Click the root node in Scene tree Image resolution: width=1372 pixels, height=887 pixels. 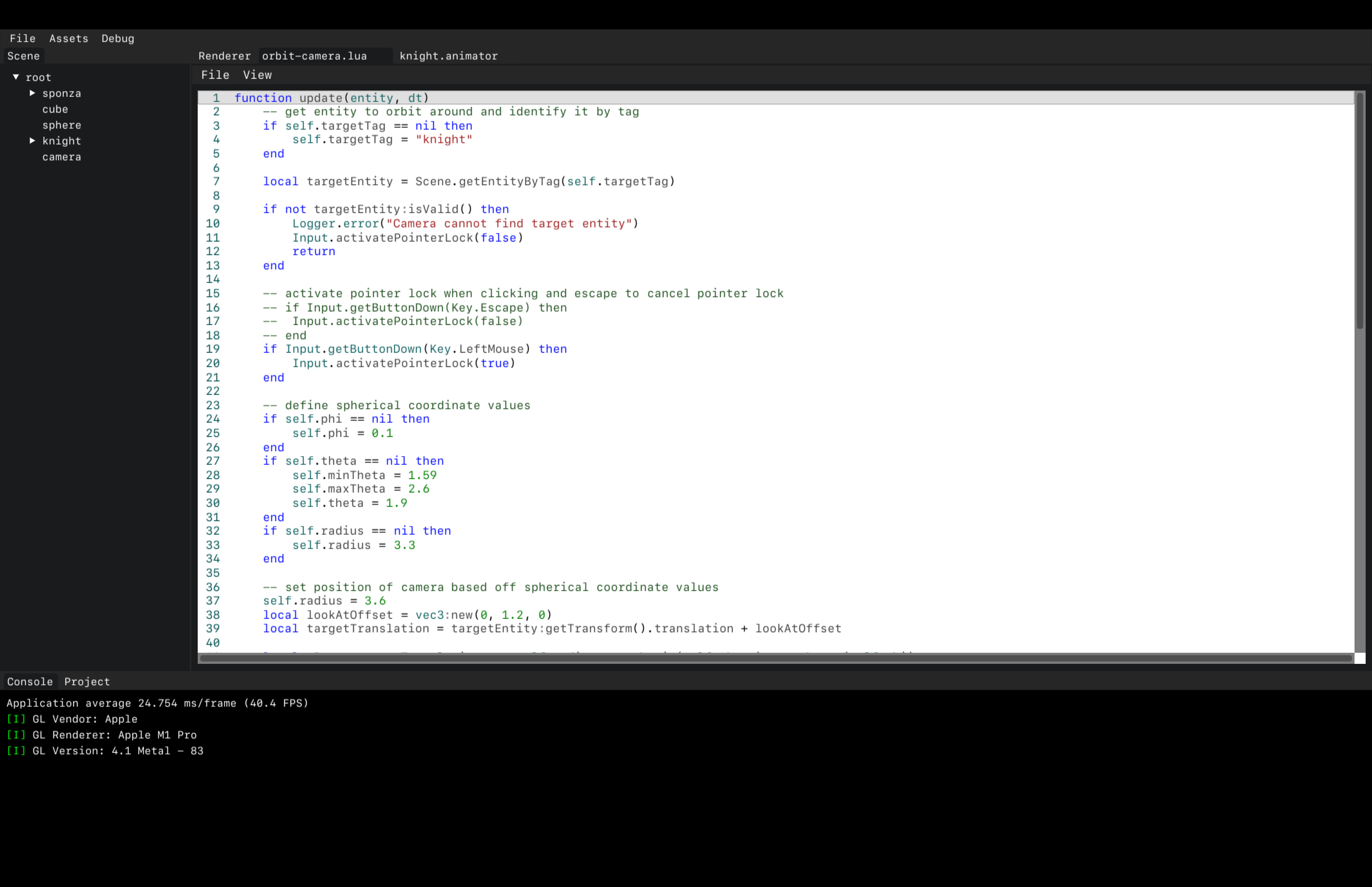click(x=38, y=77)
